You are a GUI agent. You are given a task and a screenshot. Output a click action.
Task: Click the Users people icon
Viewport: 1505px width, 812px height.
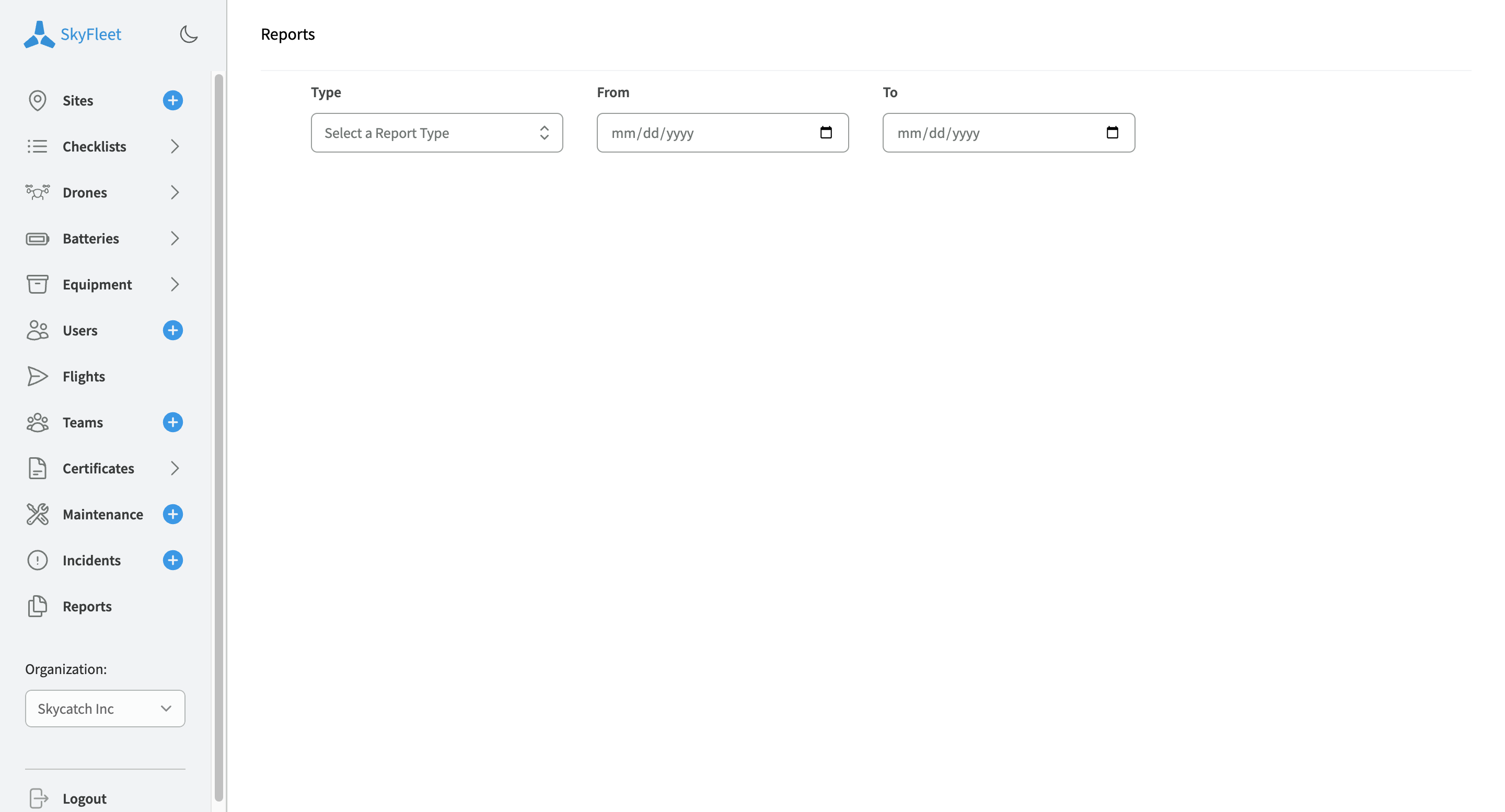(38, 330)
